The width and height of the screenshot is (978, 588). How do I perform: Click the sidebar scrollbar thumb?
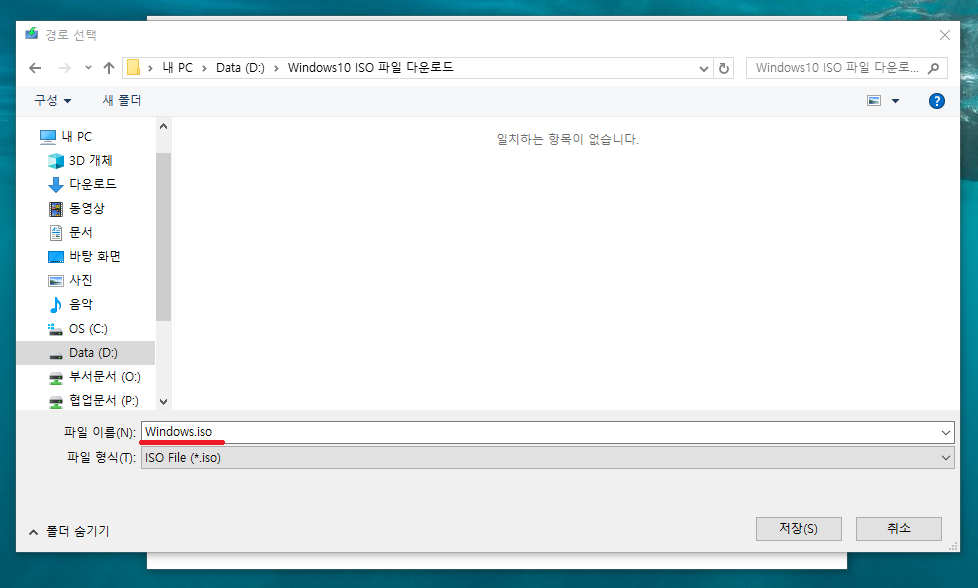163,237
